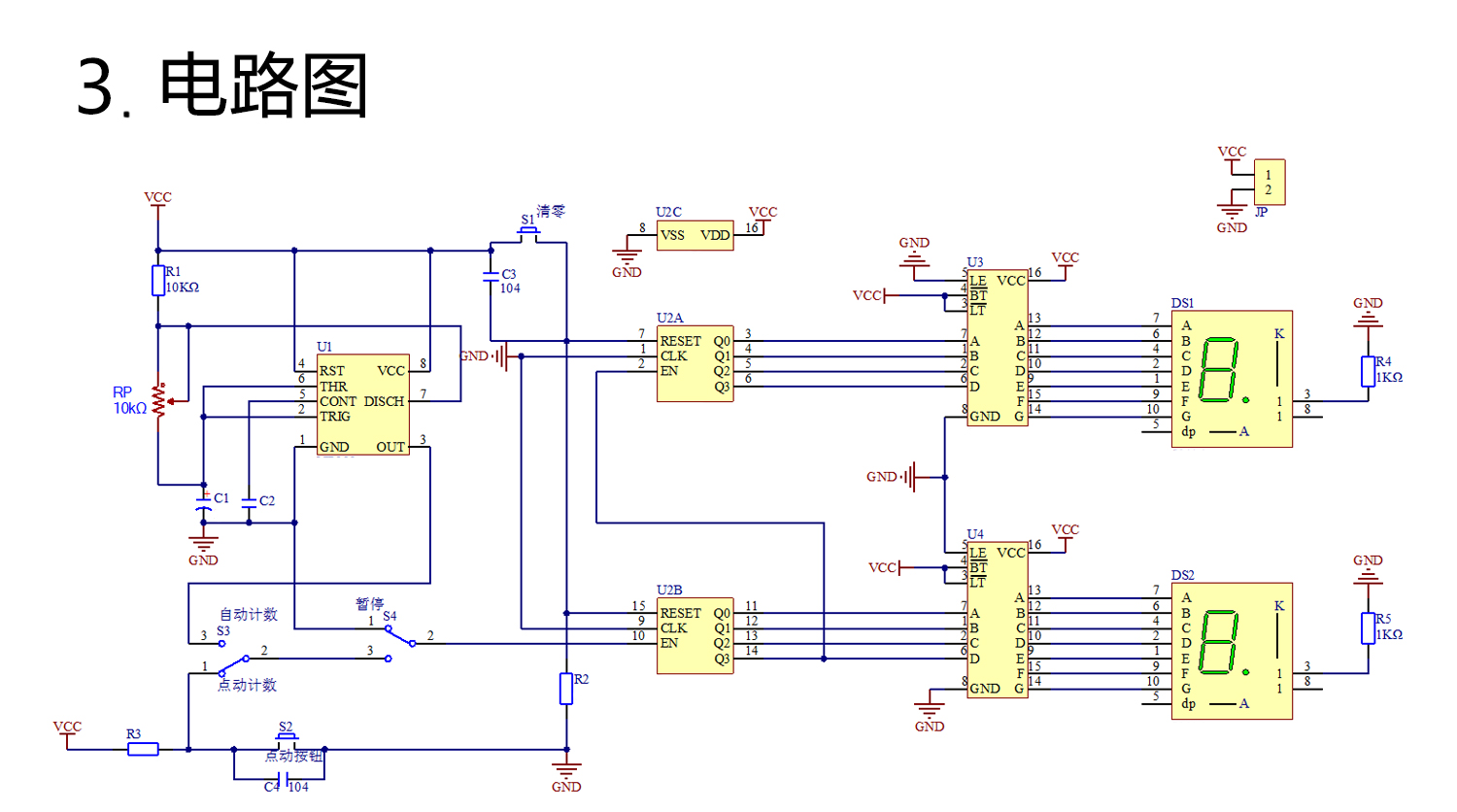Select the S2 点动按钮 push button
1457x812 pixels.
click(x=287, y=741)
